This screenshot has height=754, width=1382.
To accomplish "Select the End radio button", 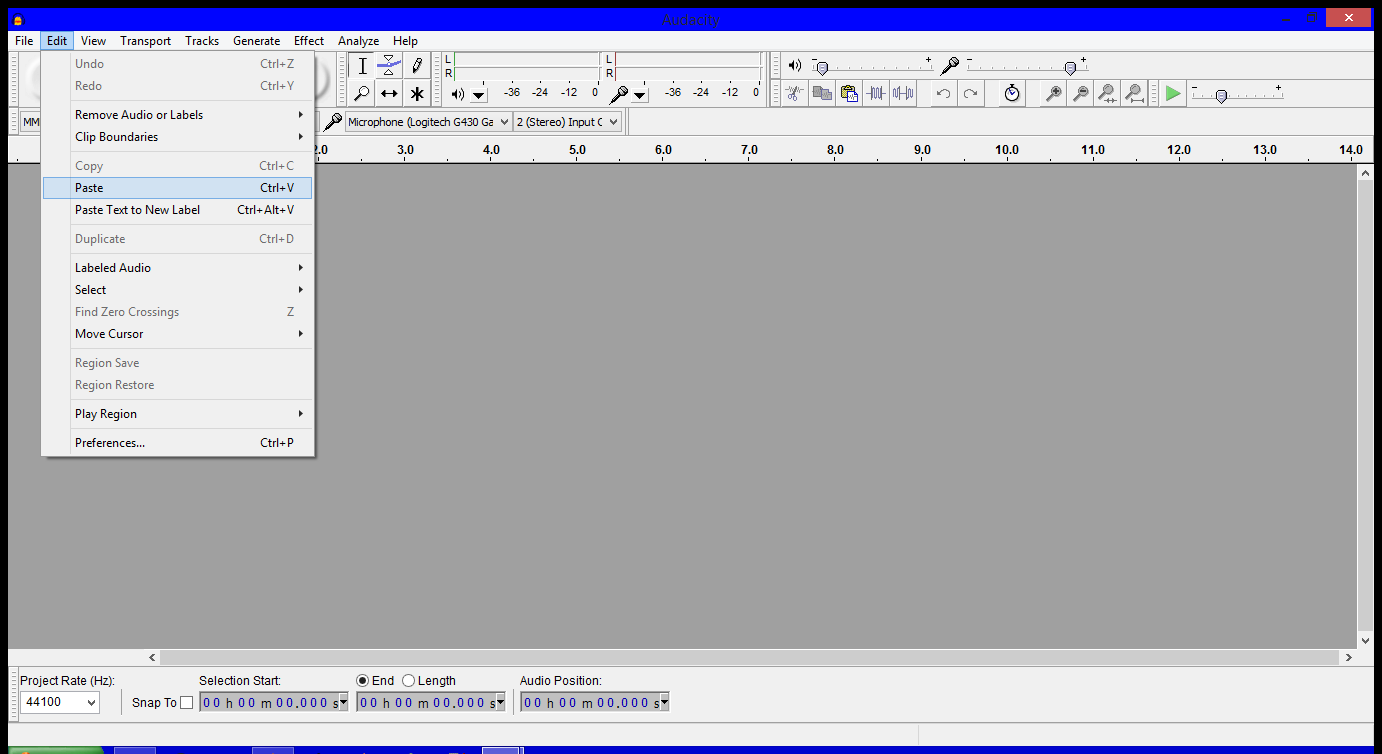I will (x=363, y=681).
